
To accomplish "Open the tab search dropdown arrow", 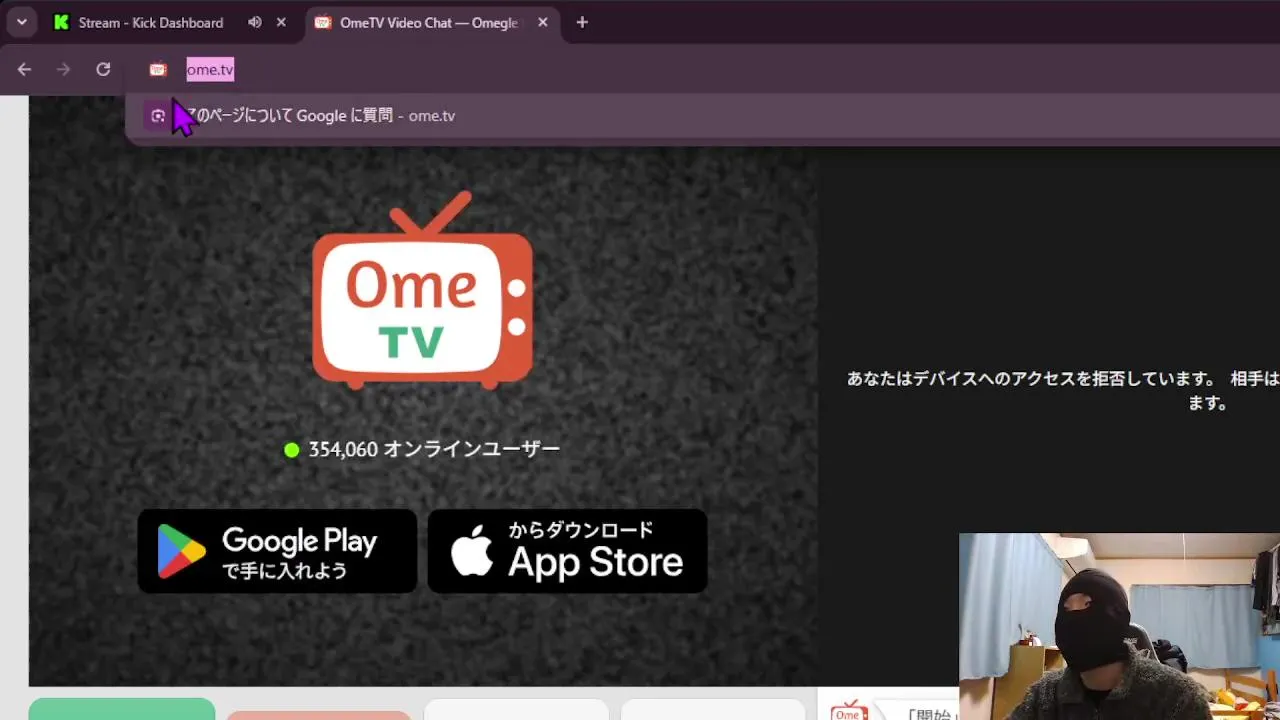I will (x=21, y=22).
